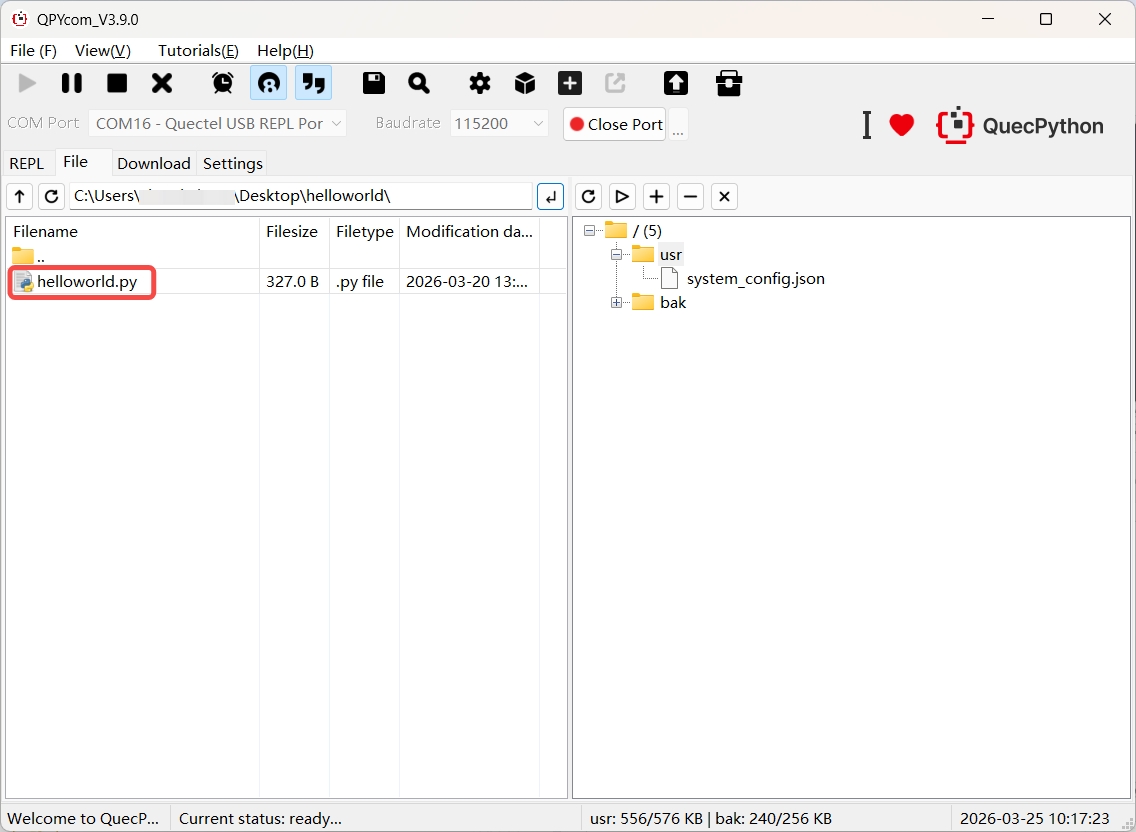This screenshot has height=832, width=1136.
Task: Collapse the usr folder in device tree
Action: pyautogui.click(x=616, y=255)
